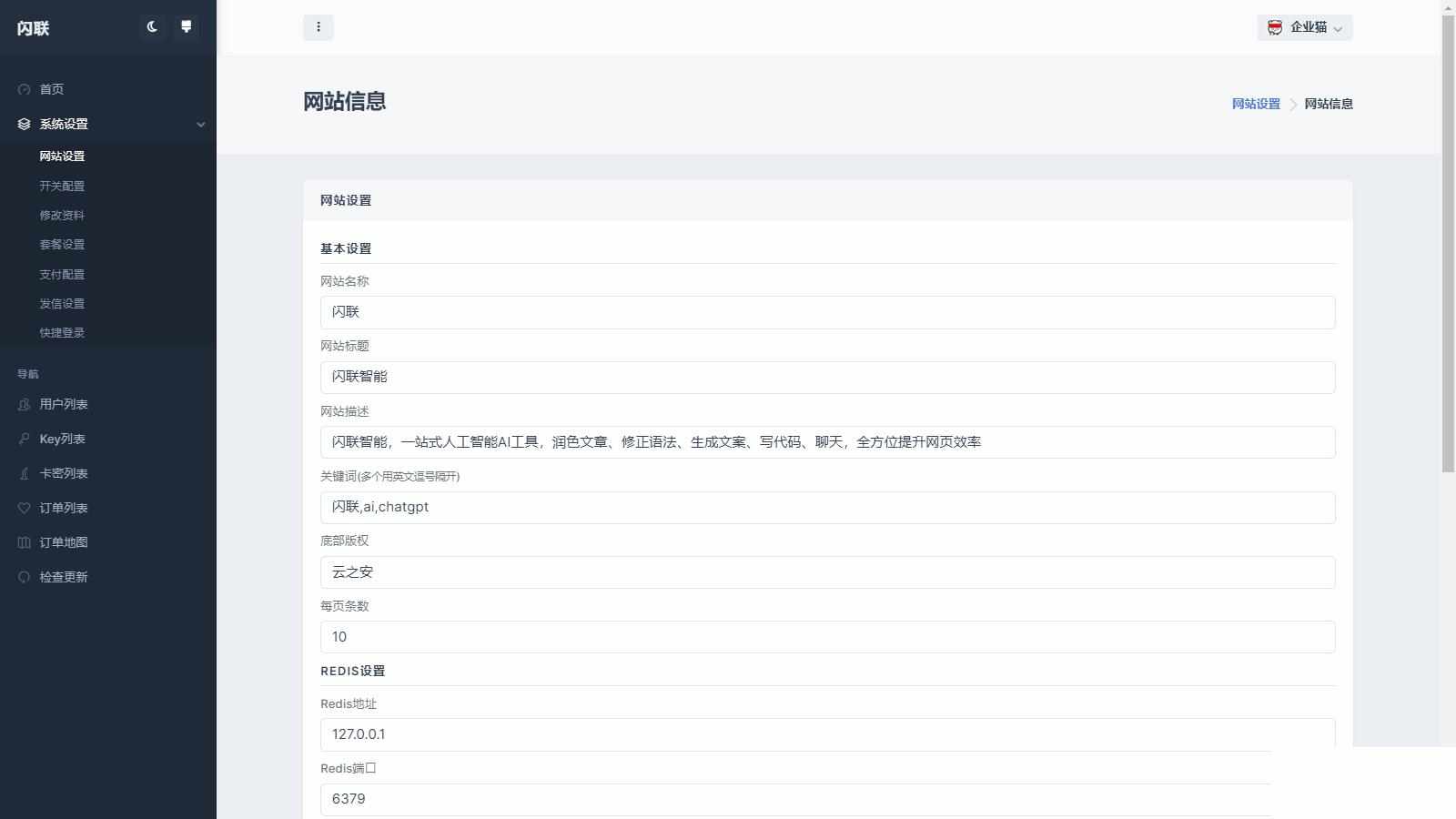
Task: Click the 卡密列表 icon
Action: point(25,473)
